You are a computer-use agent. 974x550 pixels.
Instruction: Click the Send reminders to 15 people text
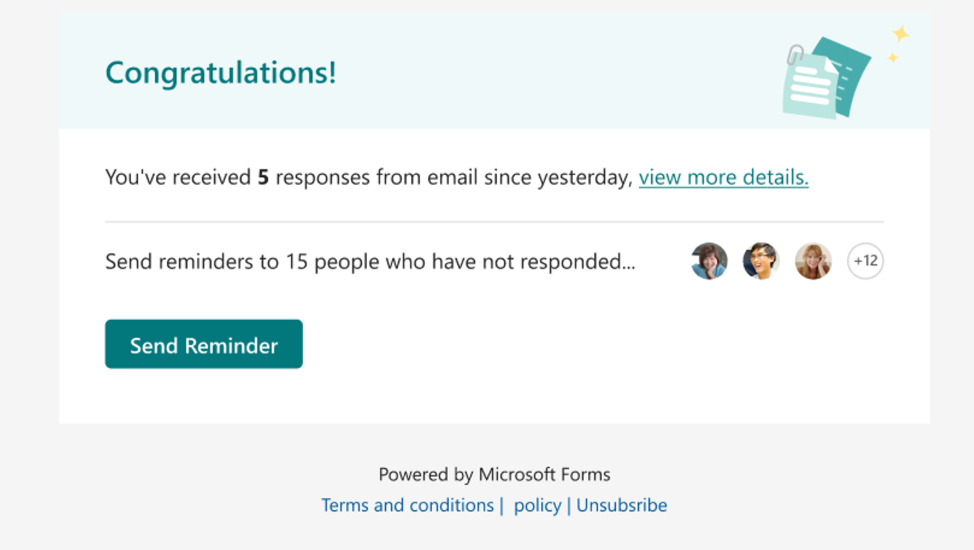click(x=370, y=262)
